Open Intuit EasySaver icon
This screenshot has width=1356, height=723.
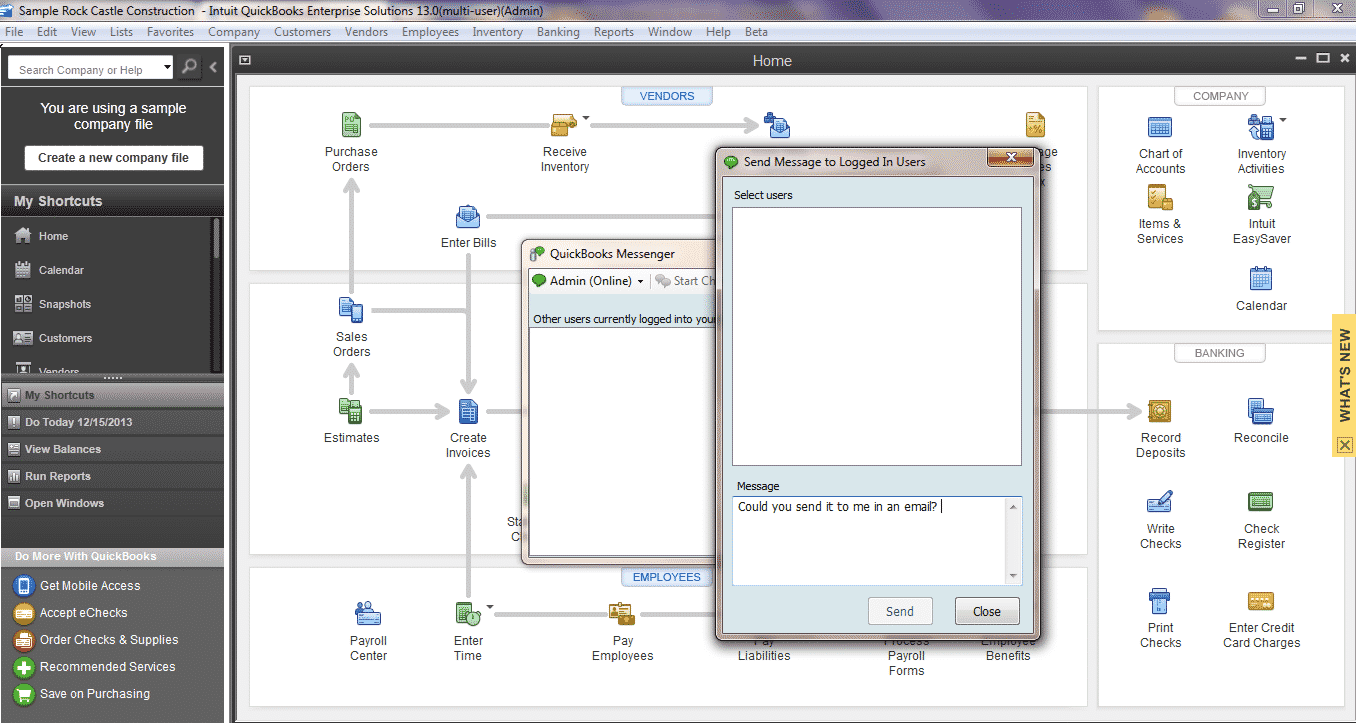[1260, 197]
